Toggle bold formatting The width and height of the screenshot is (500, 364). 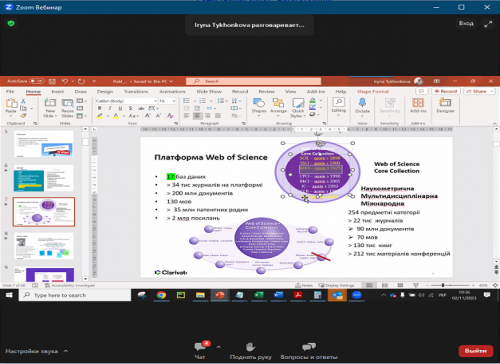click(x=99, y=108)
